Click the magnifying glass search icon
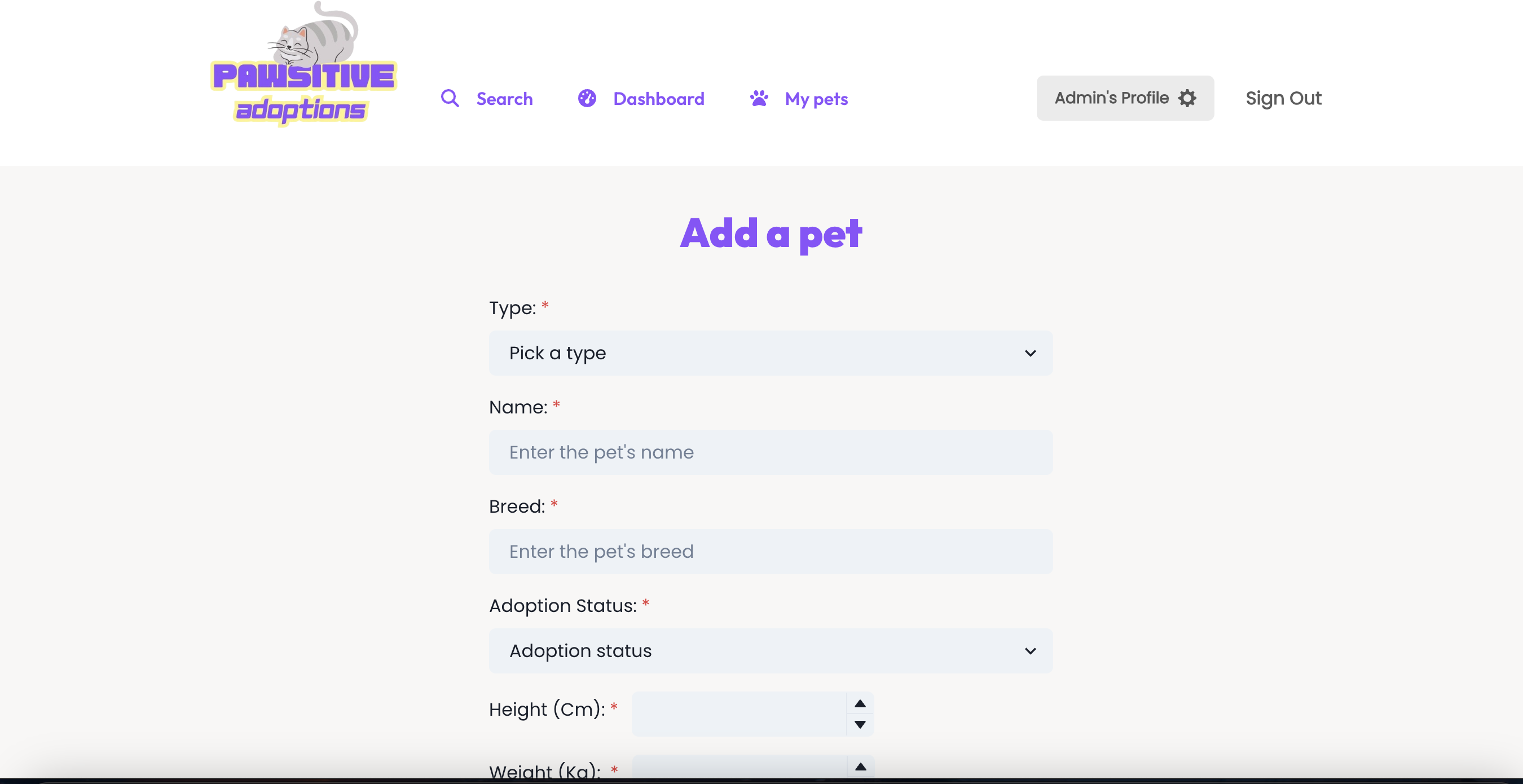 tap(450, 98)
